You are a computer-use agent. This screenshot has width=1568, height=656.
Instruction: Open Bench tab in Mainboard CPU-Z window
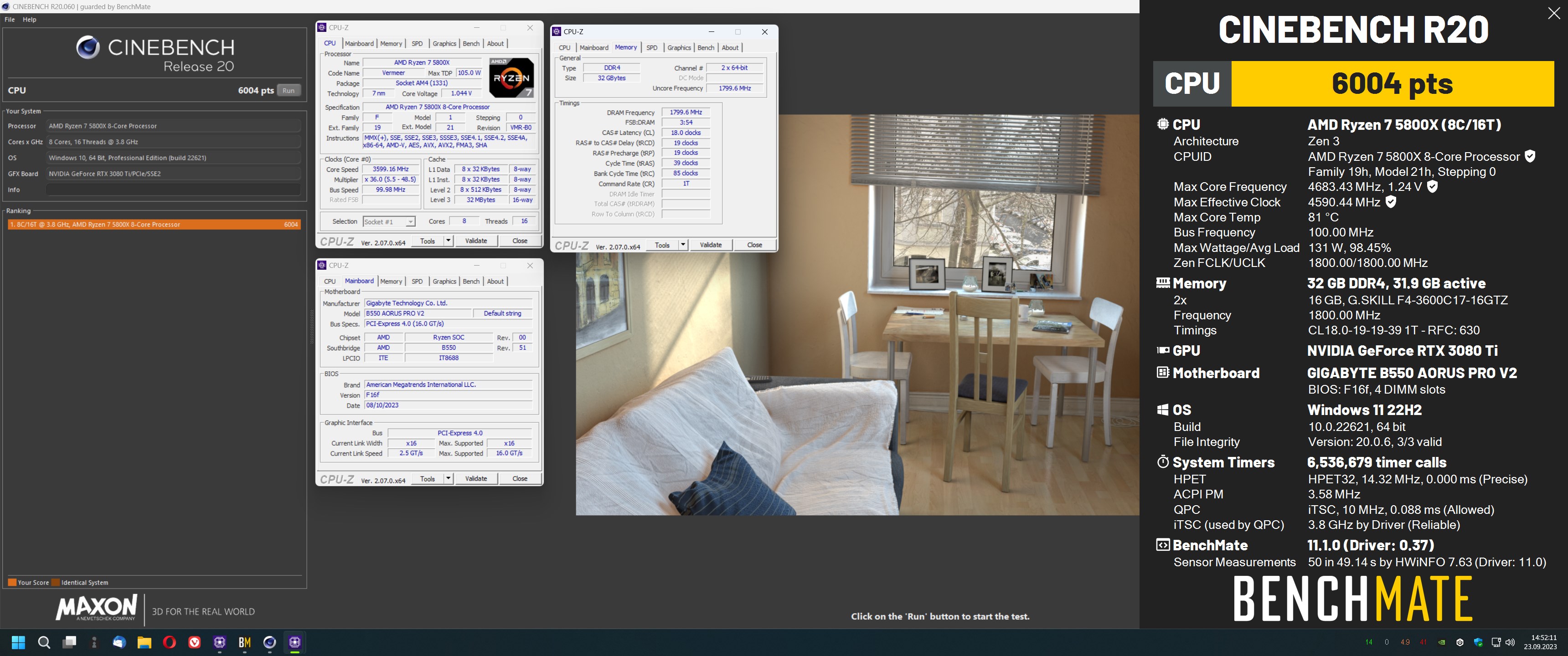pos(471,281)
